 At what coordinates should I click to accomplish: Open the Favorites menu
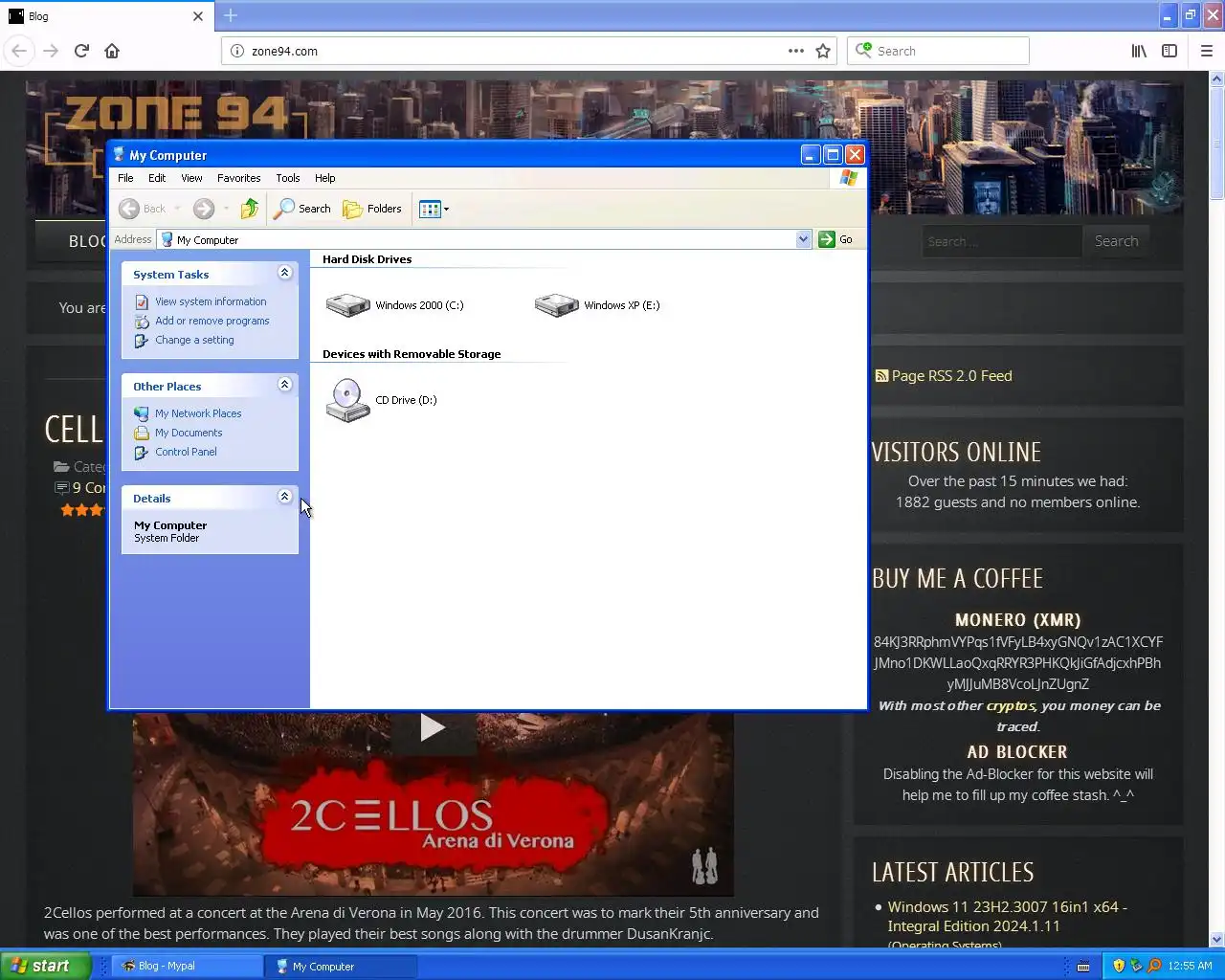tap(238, 178)
